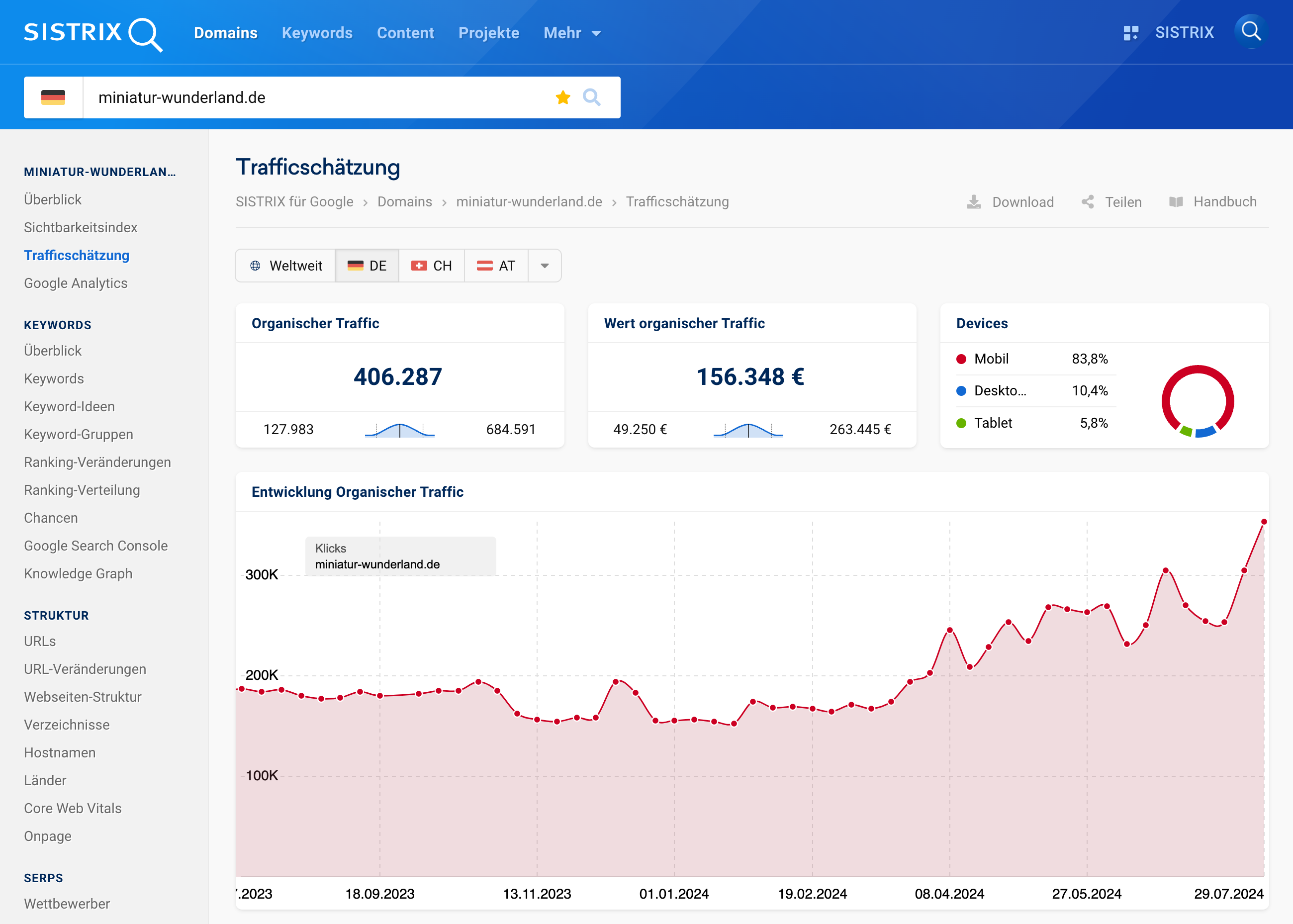
Task: Open the apps grid icon next to SISTRIX
Action: point(1131,33)
